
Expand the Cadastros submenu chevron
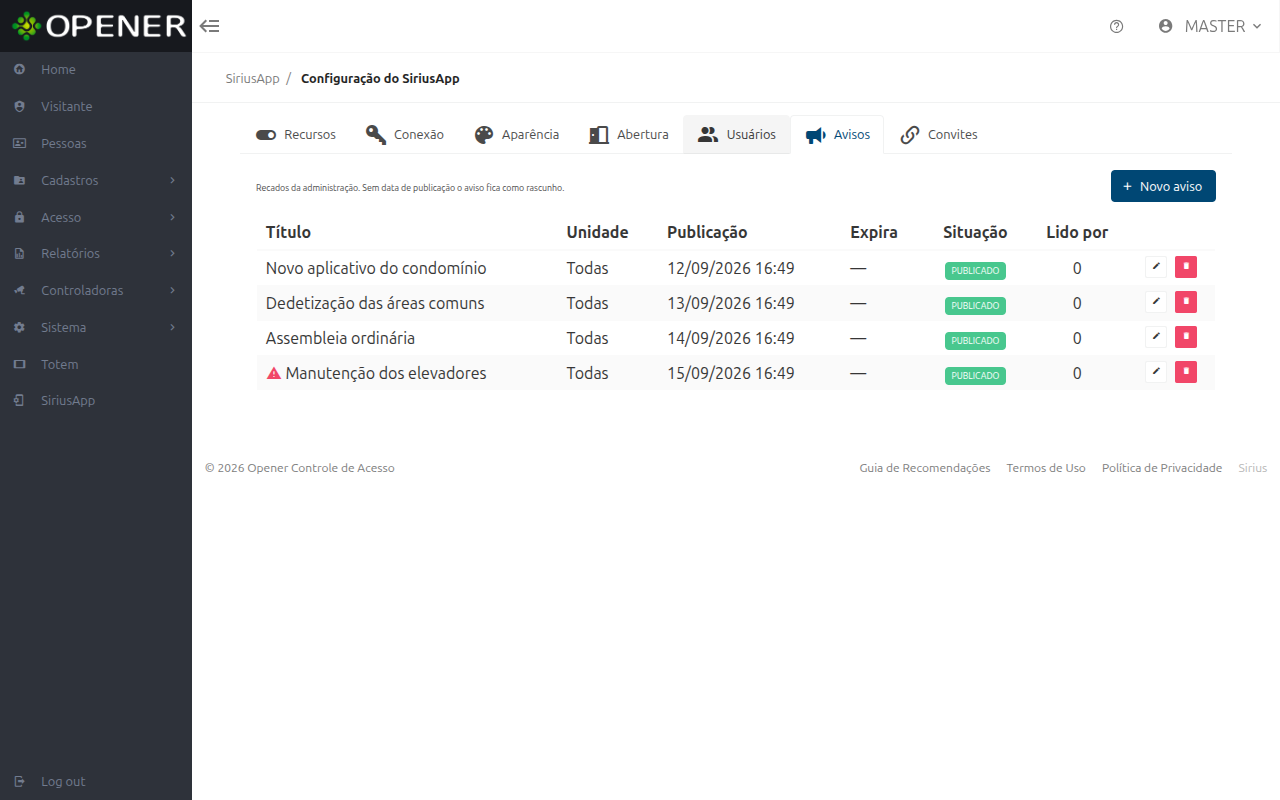173,180
